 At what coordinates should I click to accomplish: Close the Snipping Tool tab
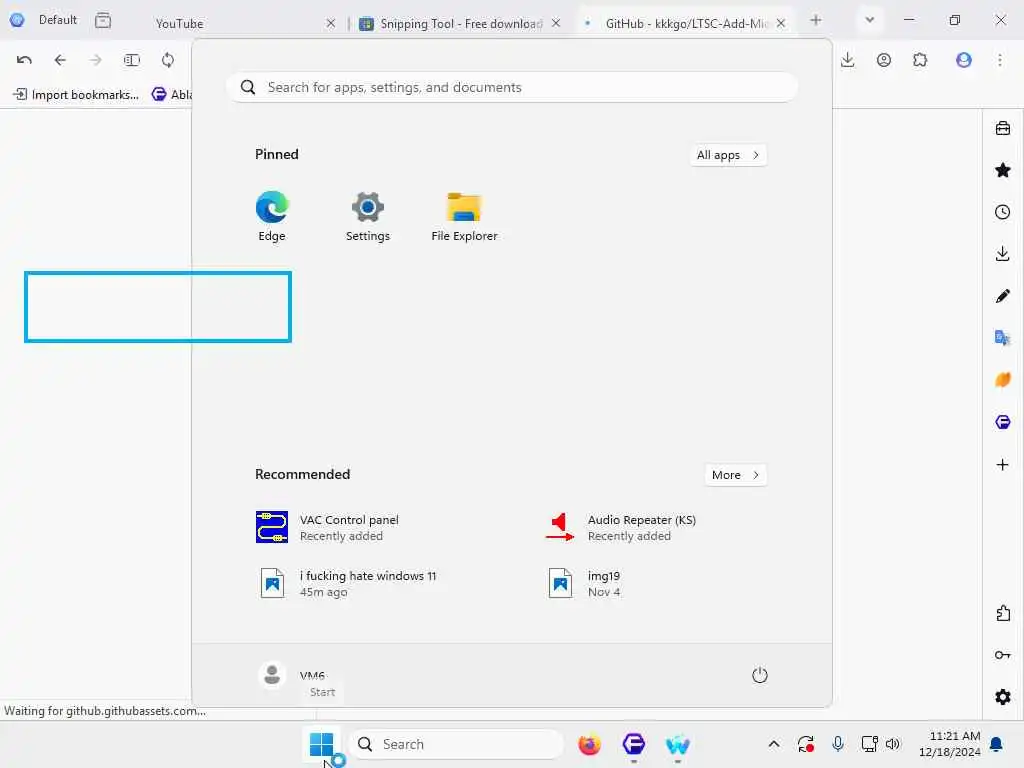point(556,24)
